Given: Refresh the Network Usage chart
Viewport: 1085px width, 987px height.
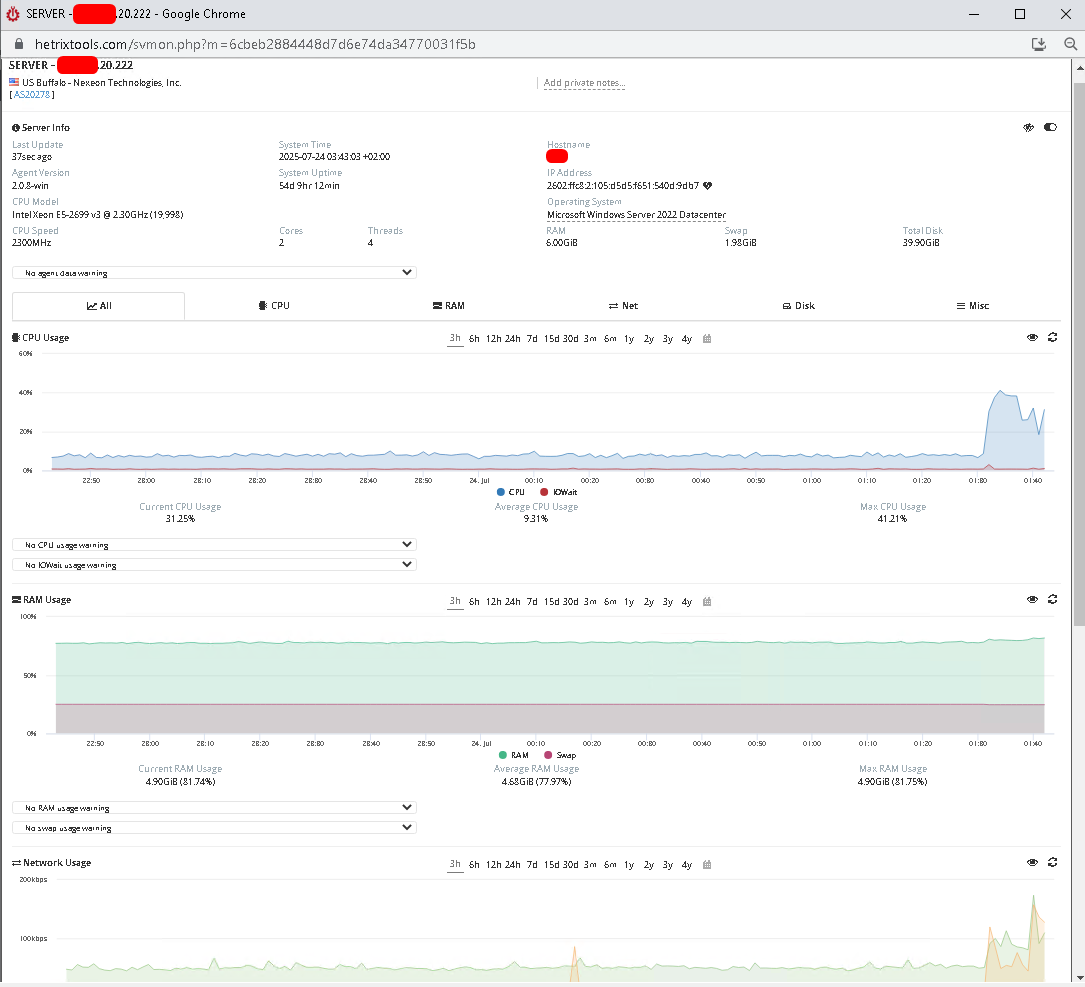Looking at the screenshot, I should 1052,862.
